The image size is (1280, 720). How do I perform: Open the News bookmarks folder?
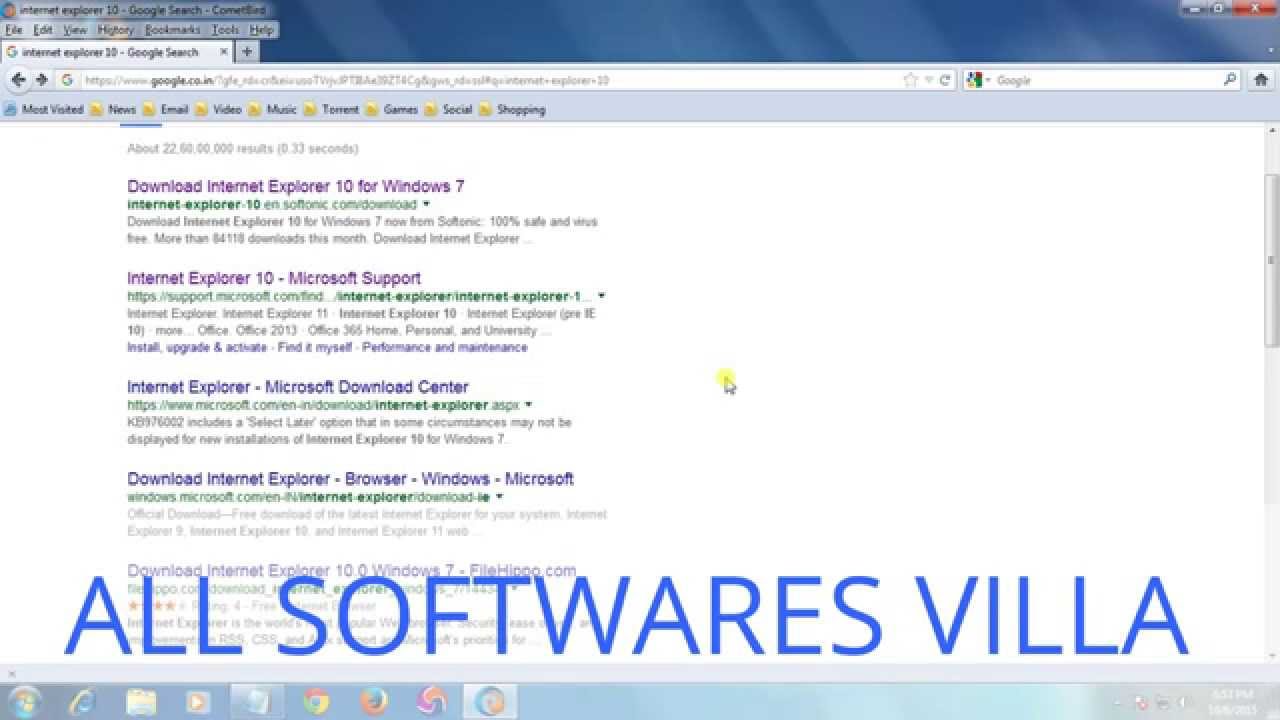coord(113,109)
